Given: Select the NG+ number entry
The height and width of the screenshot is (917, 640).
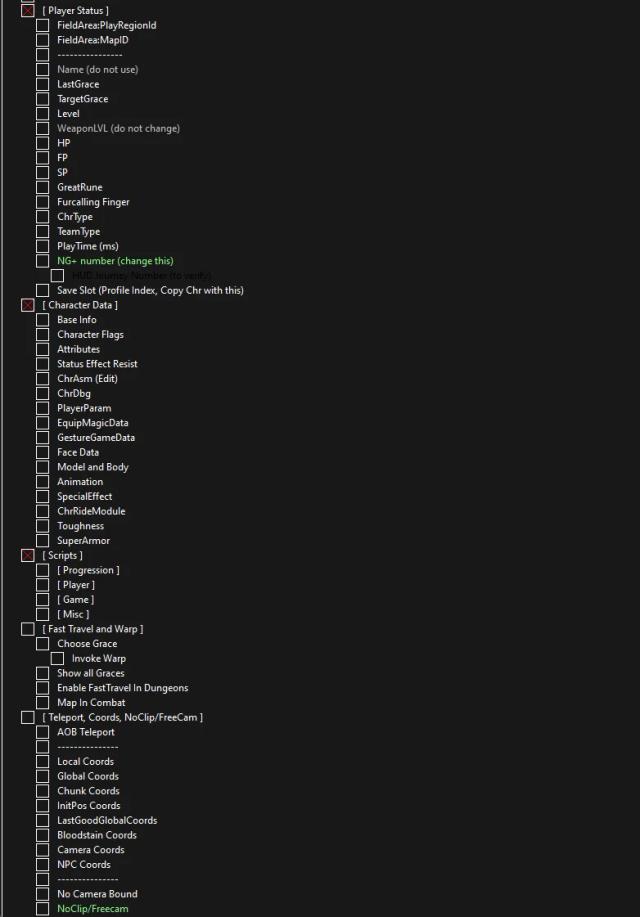Looking at the screenshot, I should (x=115, y=261).
